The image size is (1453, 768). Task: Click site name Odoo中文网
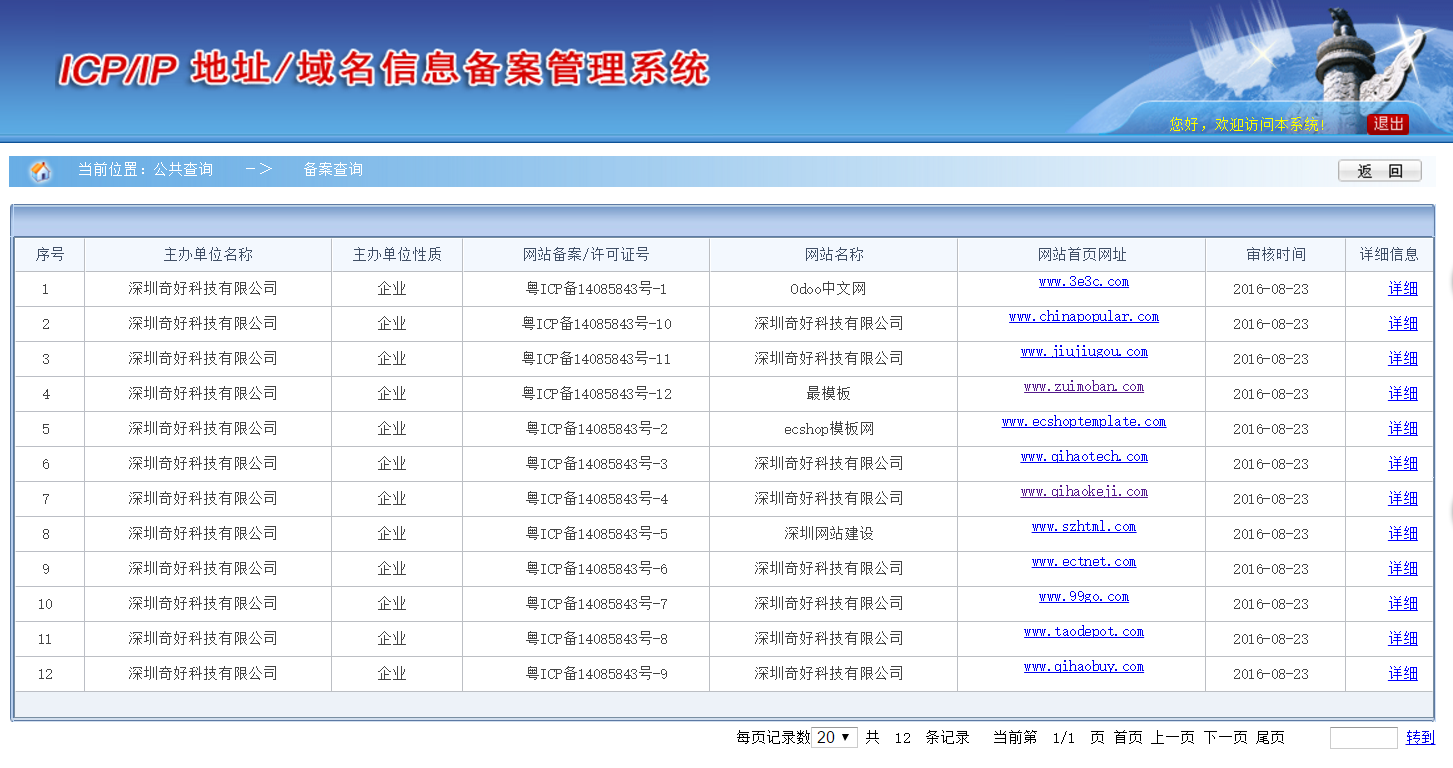(828, 289)
